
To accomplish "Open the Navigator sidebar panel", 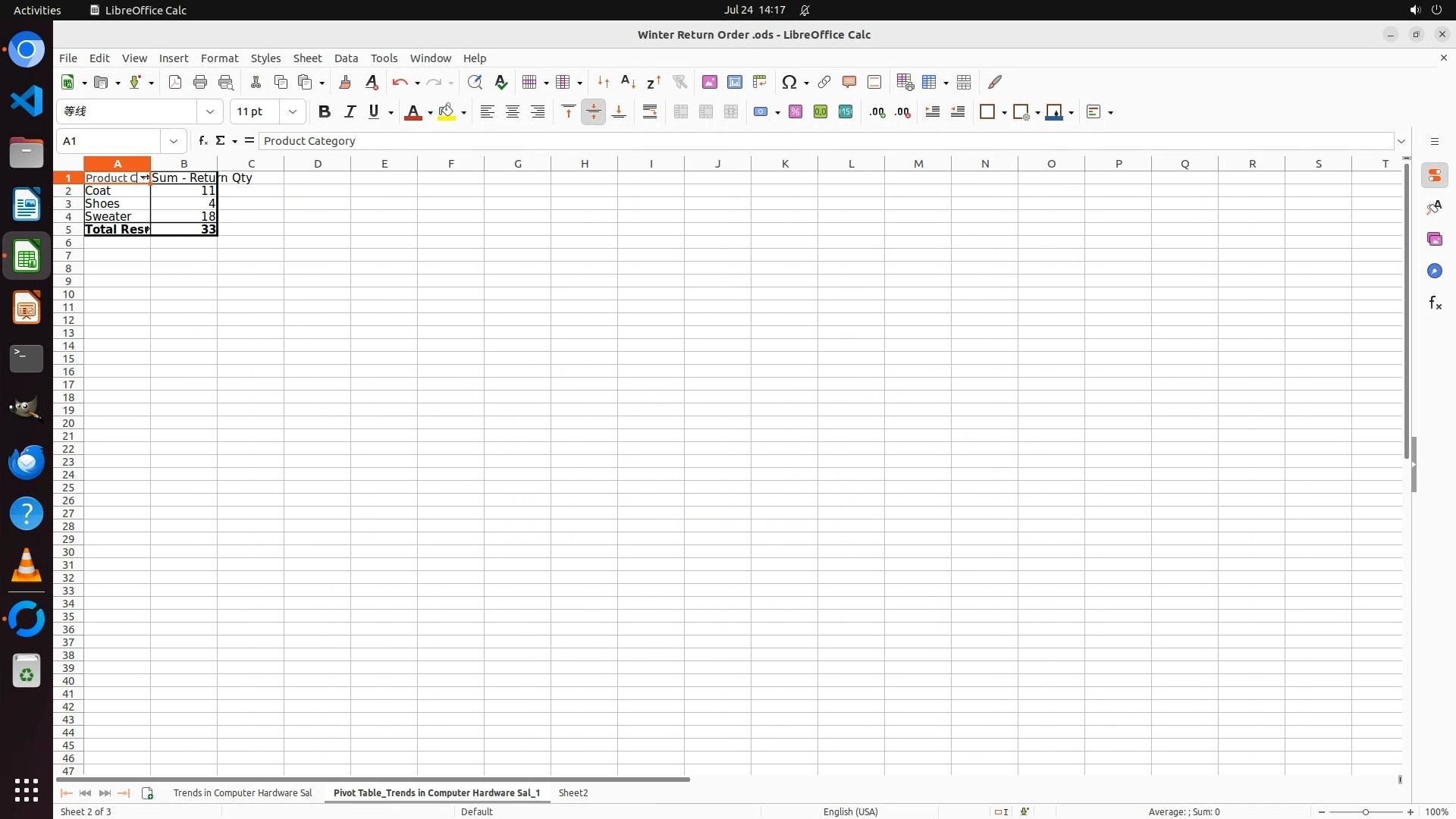I will click(1435, 271).
